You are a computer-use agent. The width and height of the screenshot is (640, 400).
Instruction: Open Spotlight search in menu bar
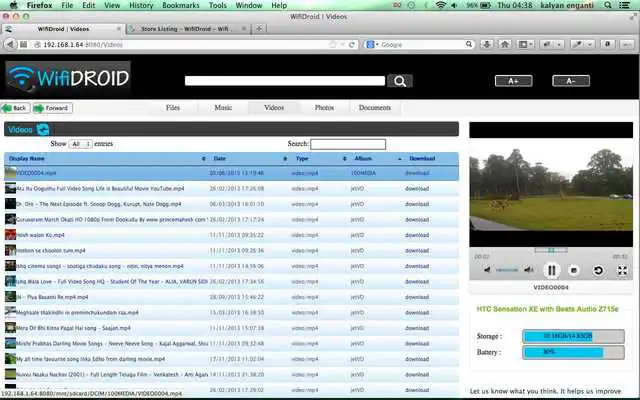click(608, 5)
